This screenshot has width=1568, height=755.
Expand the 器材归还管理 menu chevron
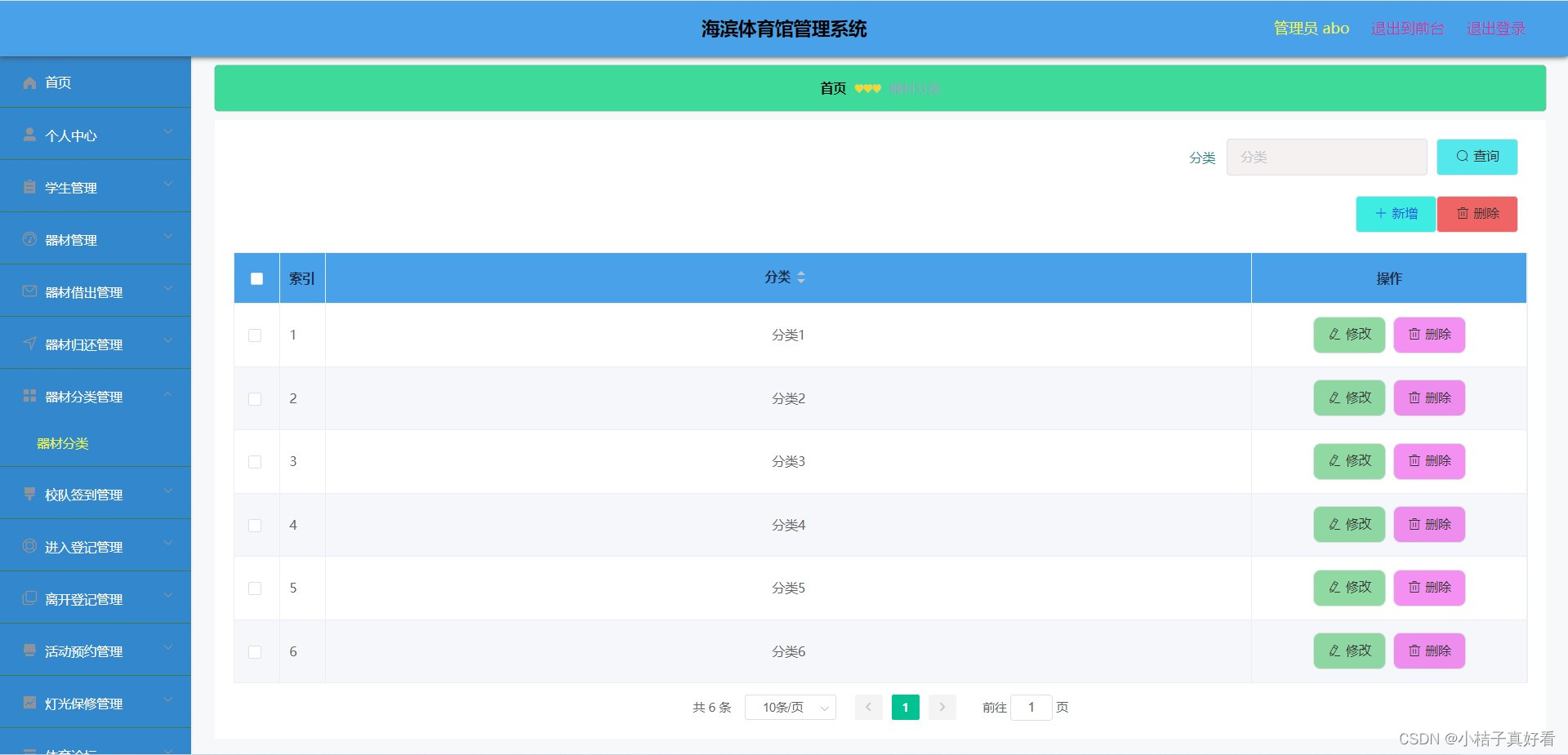[167, 341]
